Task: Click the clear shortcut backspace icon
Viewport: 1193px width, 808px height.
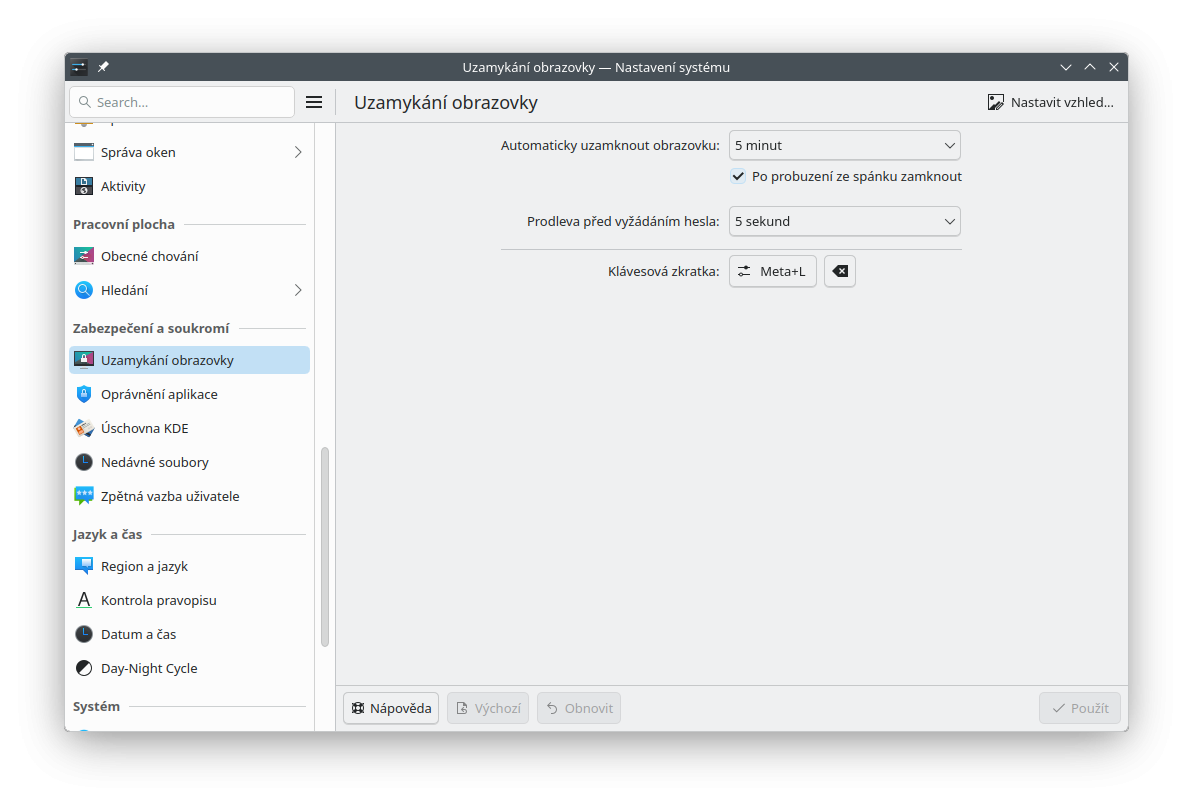Action: coord(840,271)
